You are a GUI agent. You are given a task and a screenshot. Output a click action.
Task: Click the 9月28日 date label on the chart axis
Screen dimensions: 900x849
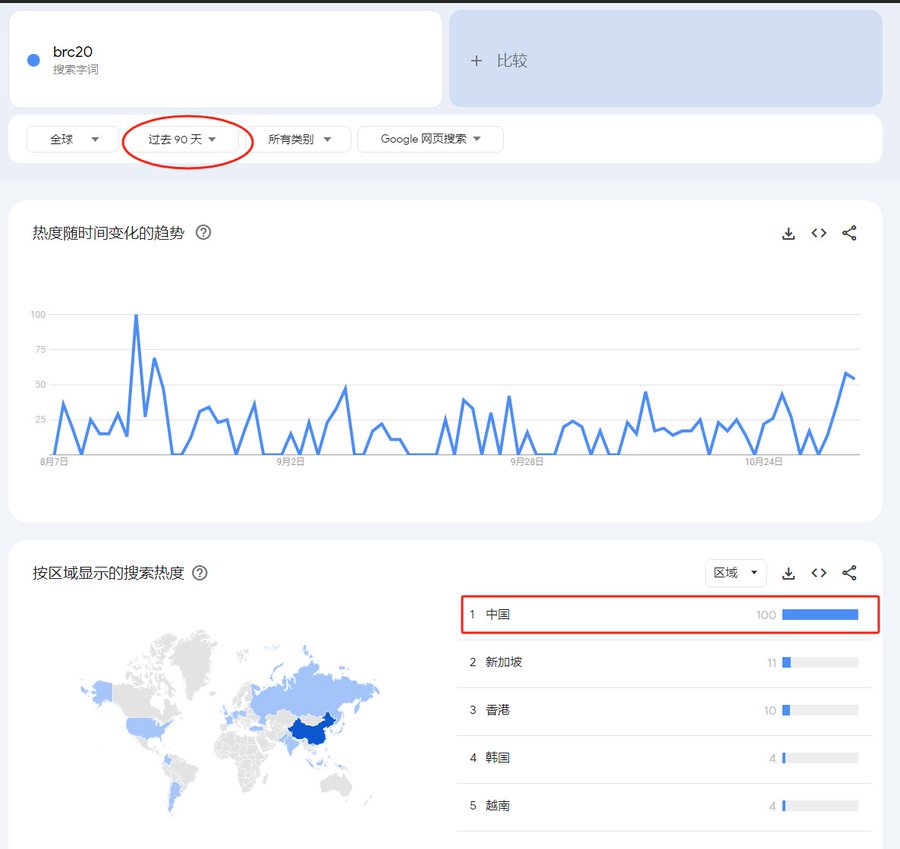pos(527,462)
